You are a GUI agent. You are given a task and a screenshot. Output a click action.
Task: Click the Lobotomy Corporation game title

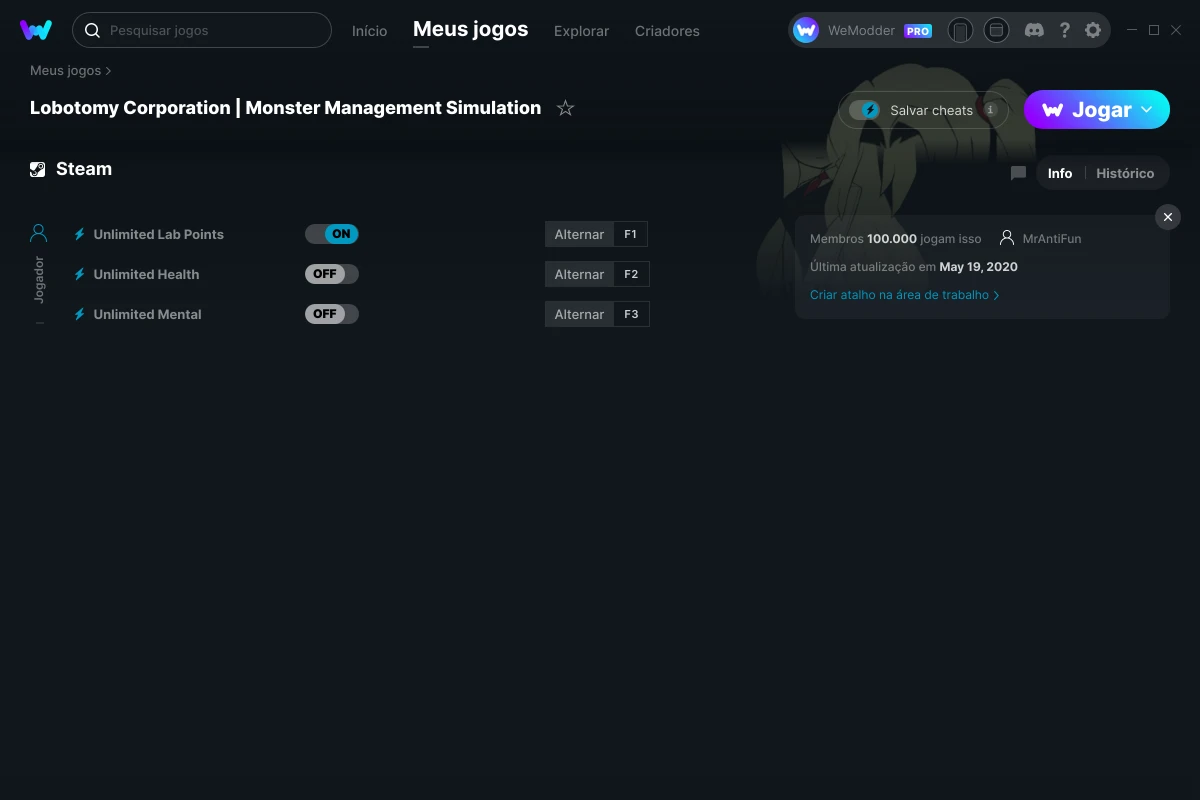click(x=285, y=108)
